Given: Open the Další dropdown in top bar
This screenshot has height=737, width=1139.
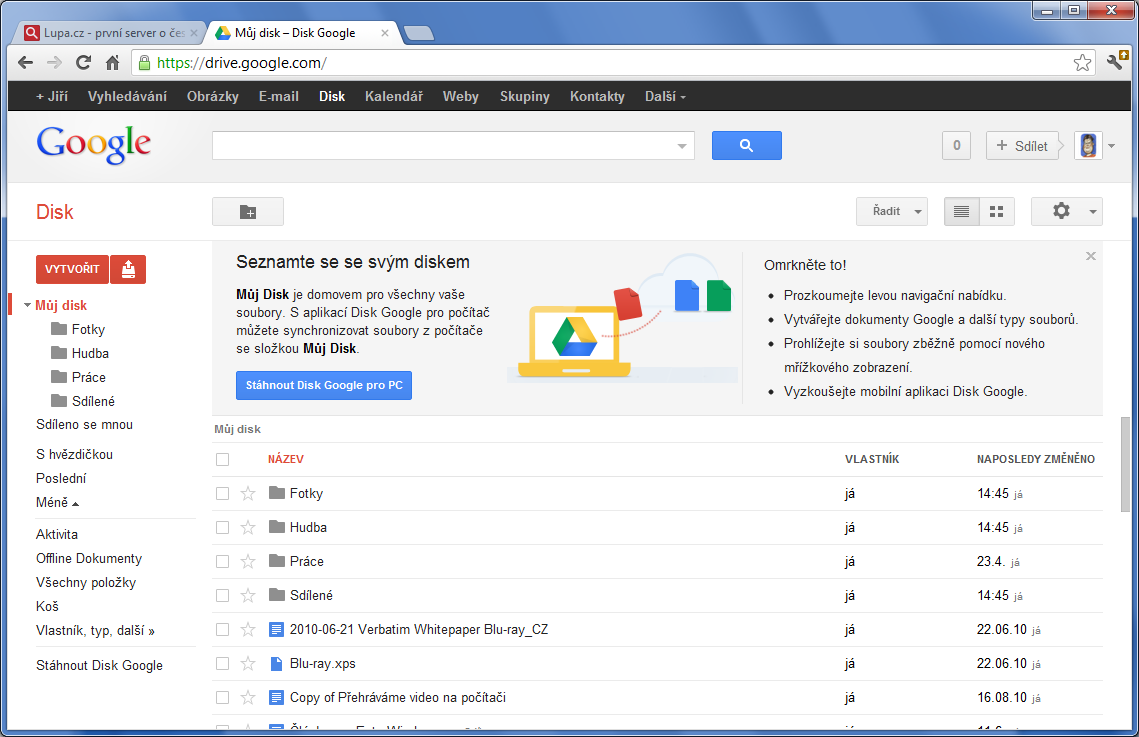Looking at the screenshot, I should 665,97.
